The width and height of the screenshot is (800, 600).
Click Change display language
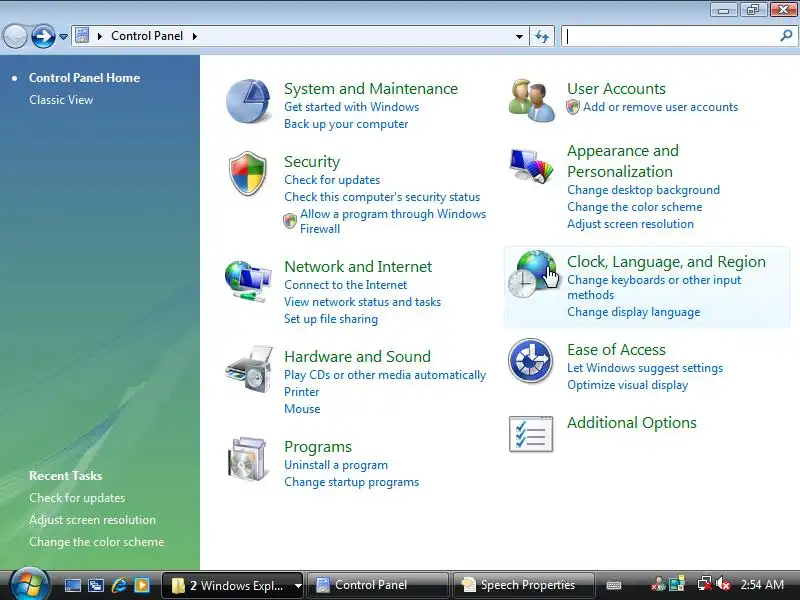pos(634,312)
